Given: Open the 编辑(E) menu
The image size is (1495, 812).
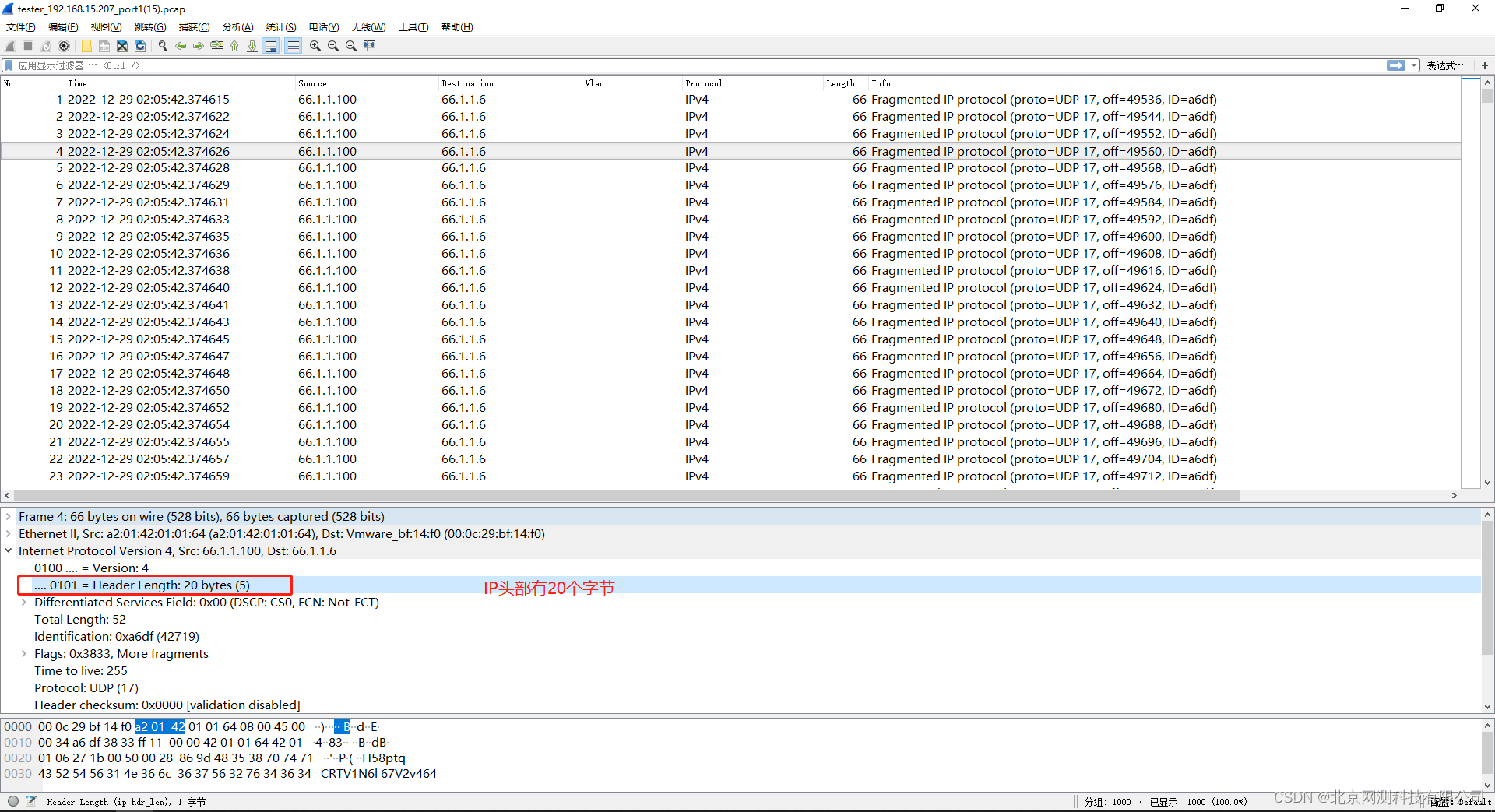Looking at the screenshot, I should click(63, 27).
